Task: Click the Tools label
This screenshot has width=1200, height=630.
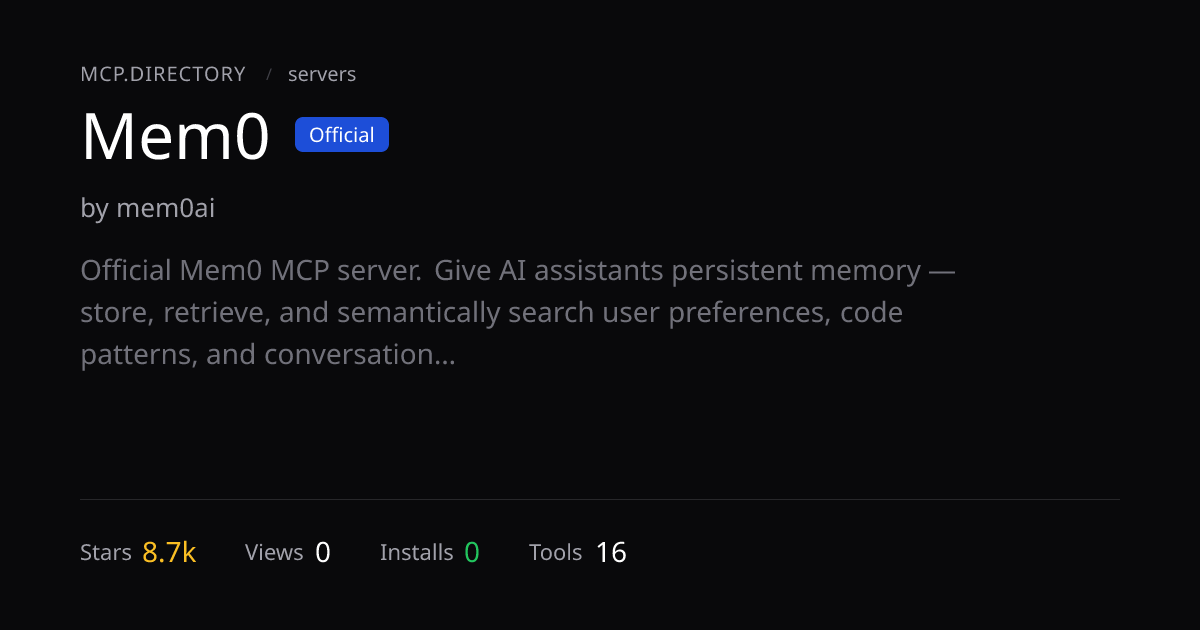Action: pyautogui.click(x=556, y=552)
